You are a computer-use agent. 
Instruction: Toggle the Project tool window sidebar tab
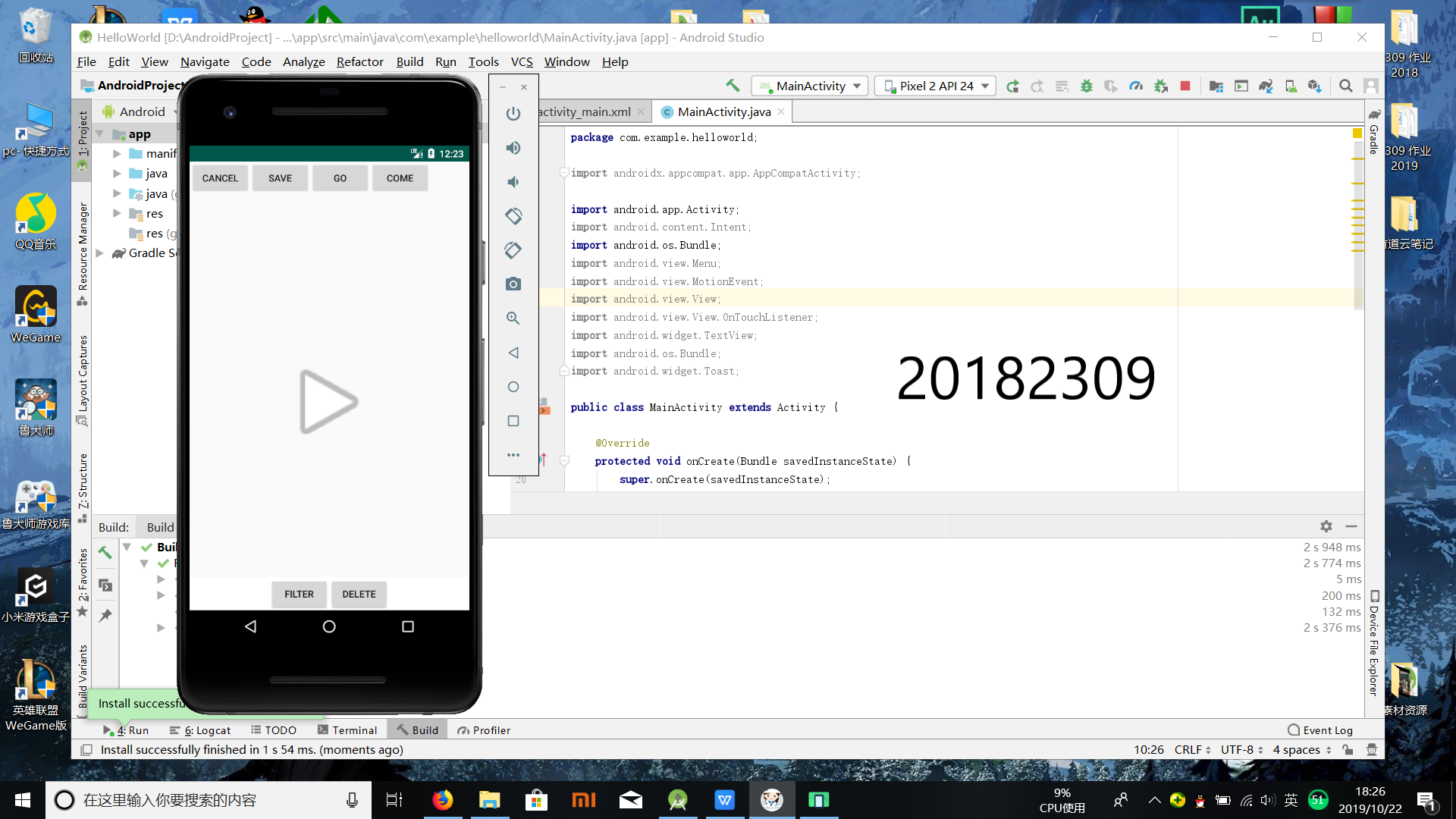[83, 135]
